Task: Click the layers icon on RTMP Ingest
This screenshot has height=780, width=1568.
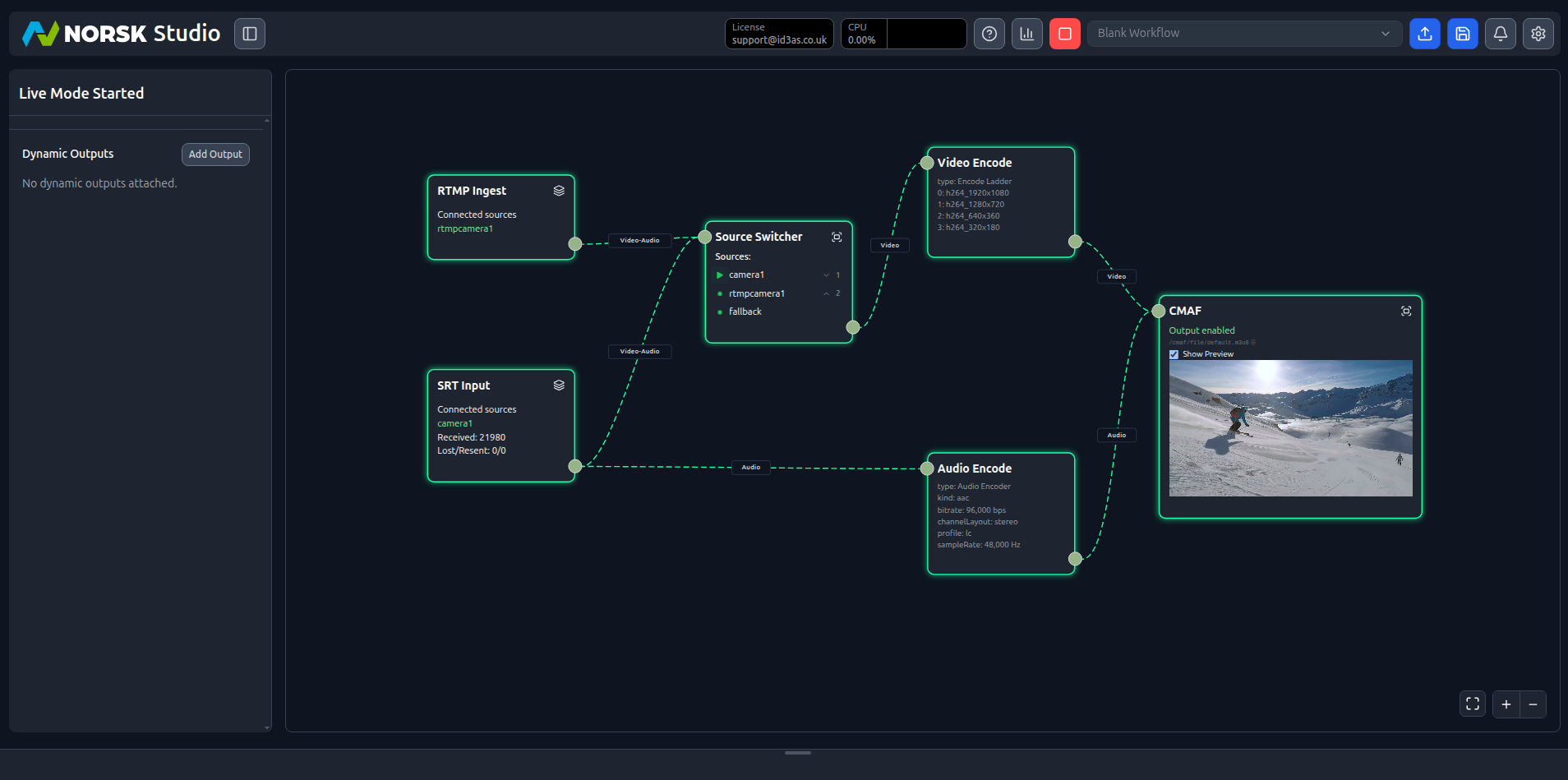Action: pos(559,191)
